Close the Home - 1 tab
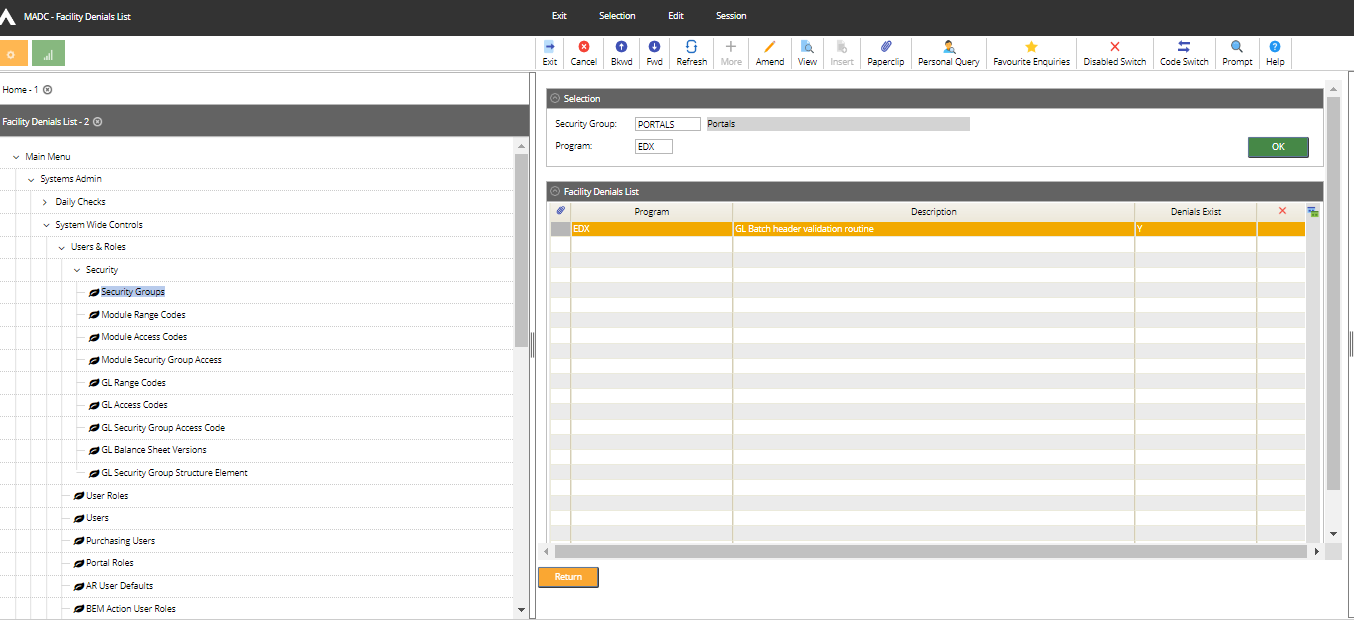Image resolution: width=1354 pixels, height=621 pixels. 47,90
